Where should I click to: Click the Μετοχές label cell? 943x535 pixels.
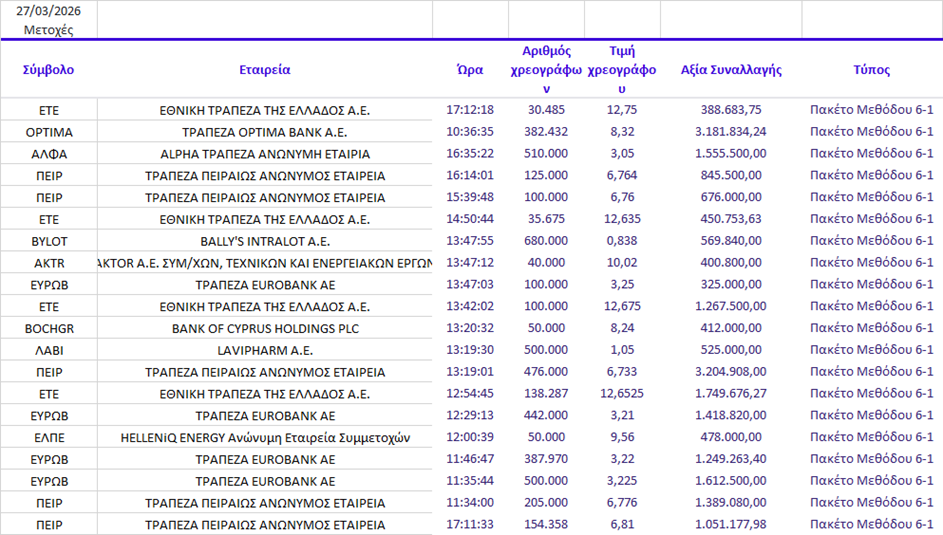coord(48,29)
